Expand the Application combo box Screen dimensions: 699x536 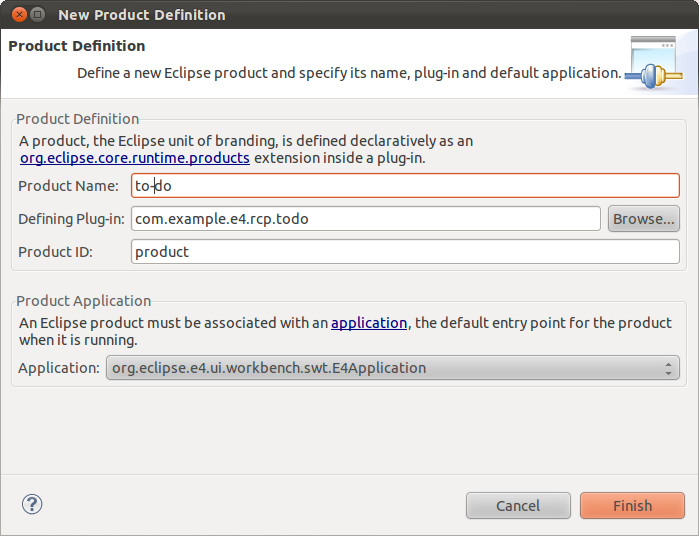pyautogui.click(x=392, y=368)
